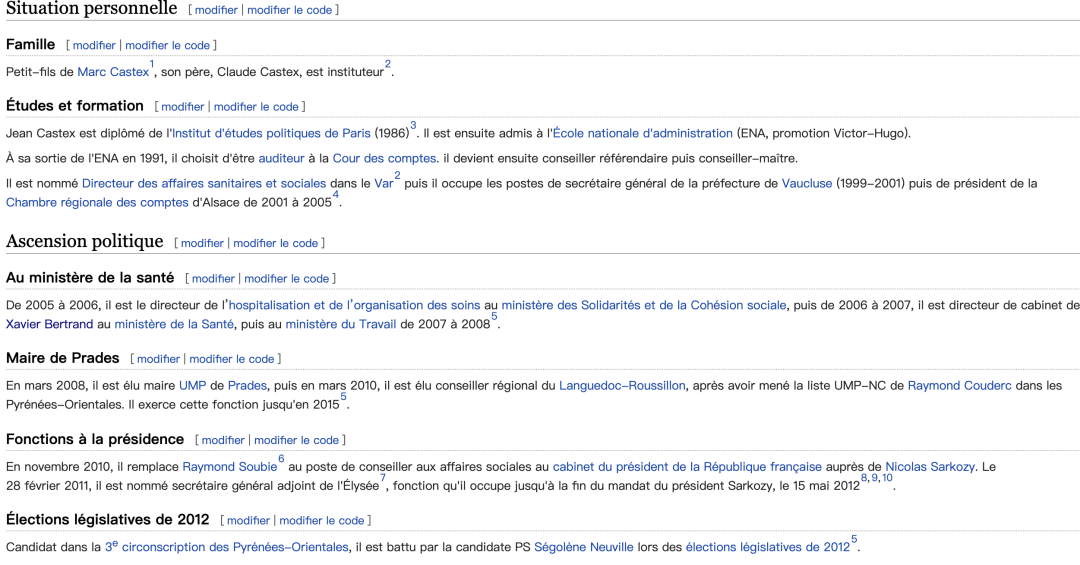
Task: Click 'modifier' next to Au ministère de la santé
Action: point(214,279)
